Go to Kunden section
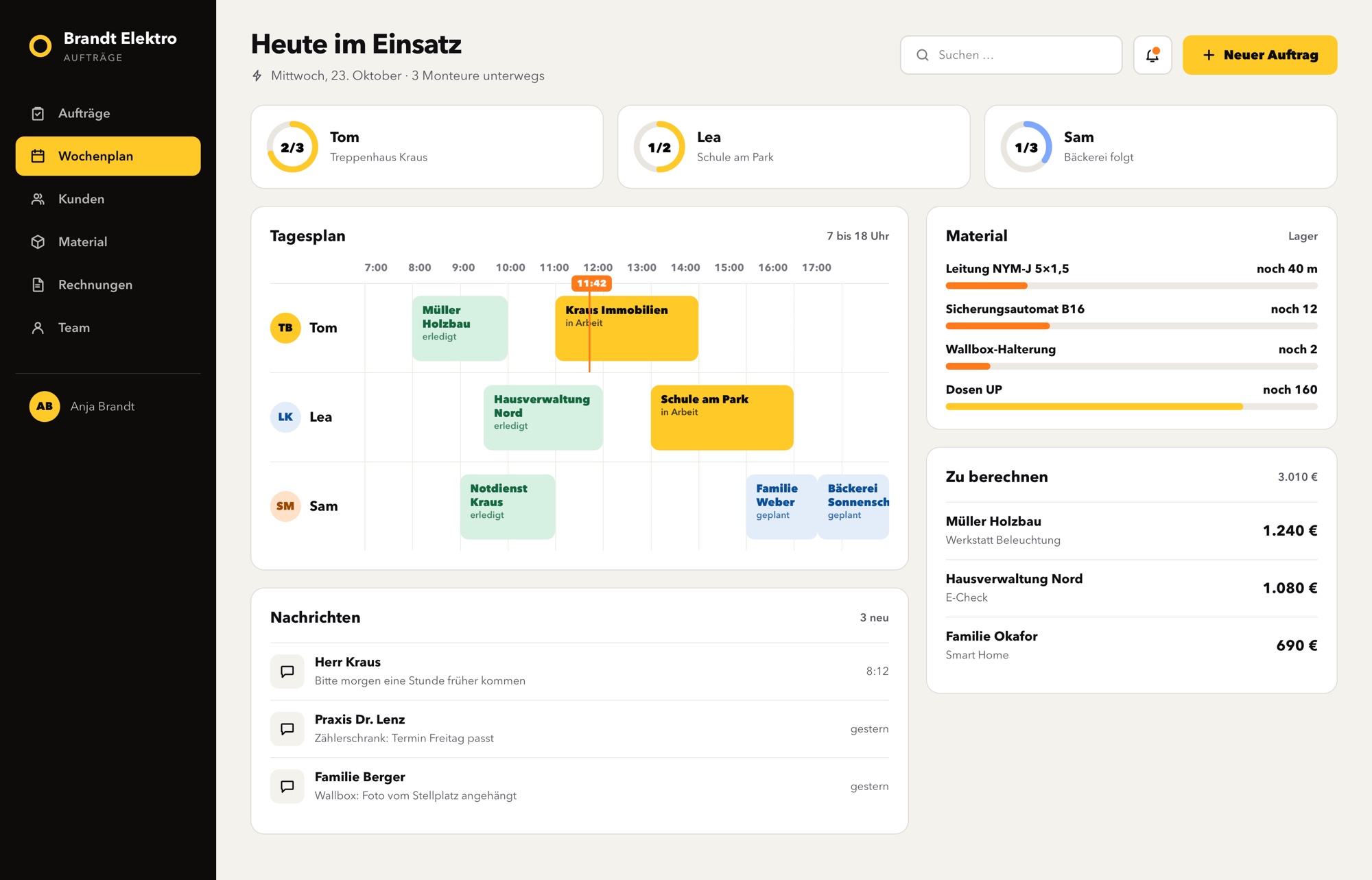The image size is (1372, 880). [108, 199]
